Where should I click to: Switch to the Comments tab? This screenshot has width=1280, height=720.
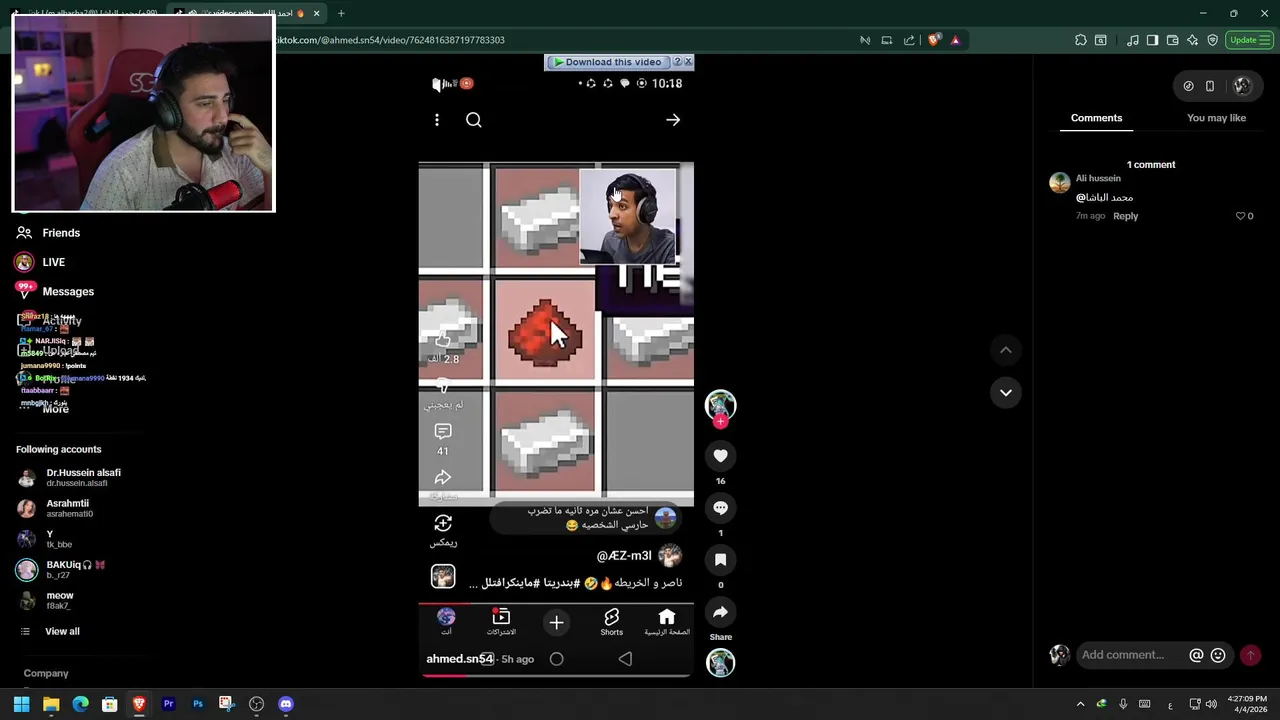point(1096,118)
